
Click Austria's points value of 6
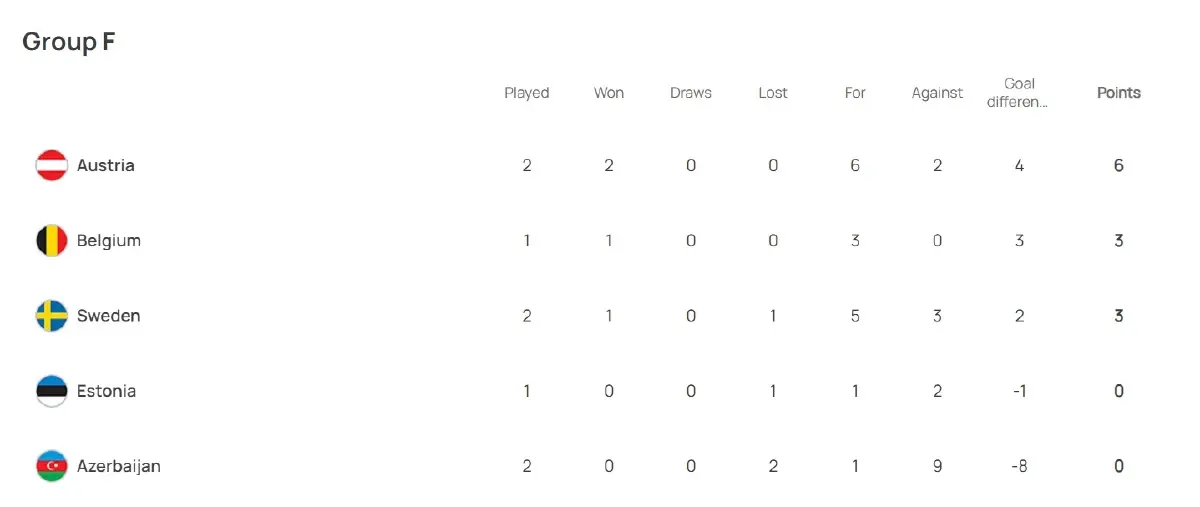point(1118,165)
